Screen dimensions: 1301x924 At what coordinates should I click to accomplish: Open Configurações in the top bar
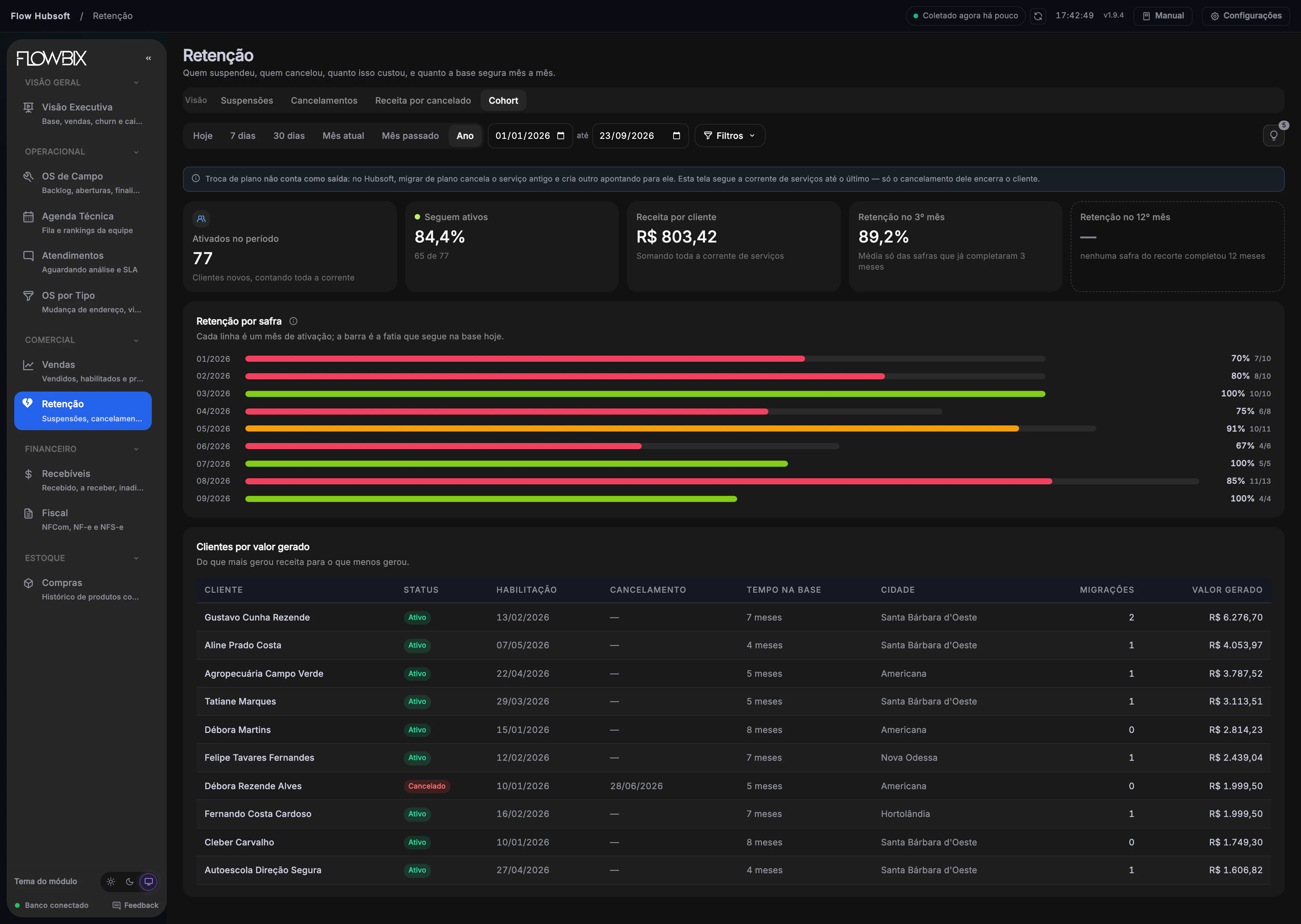point(1246,16)
